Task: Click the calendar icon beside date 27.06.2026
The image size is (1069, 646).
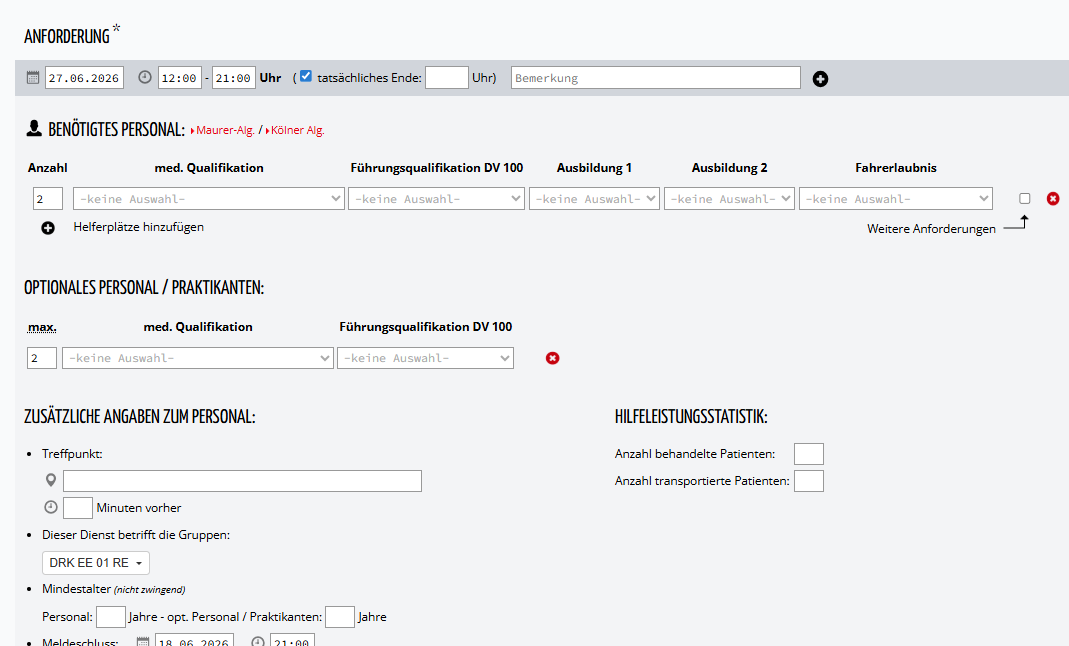Action: click(32, 78)
